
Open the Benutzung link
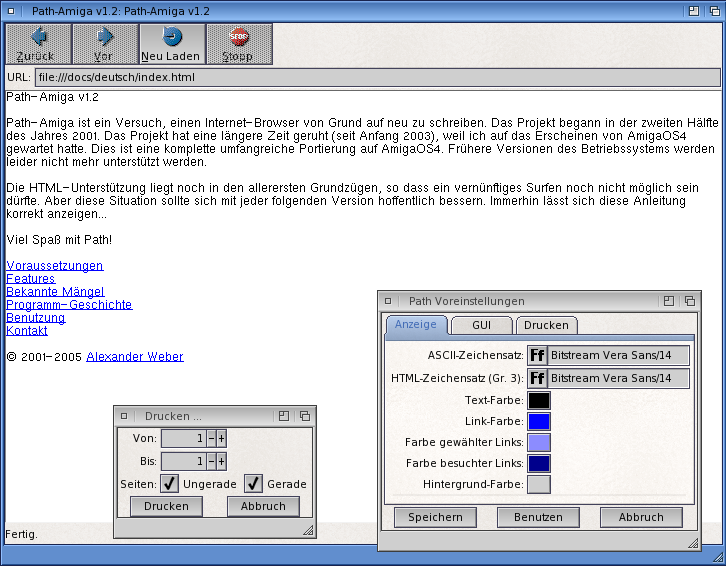click(36, 318)
